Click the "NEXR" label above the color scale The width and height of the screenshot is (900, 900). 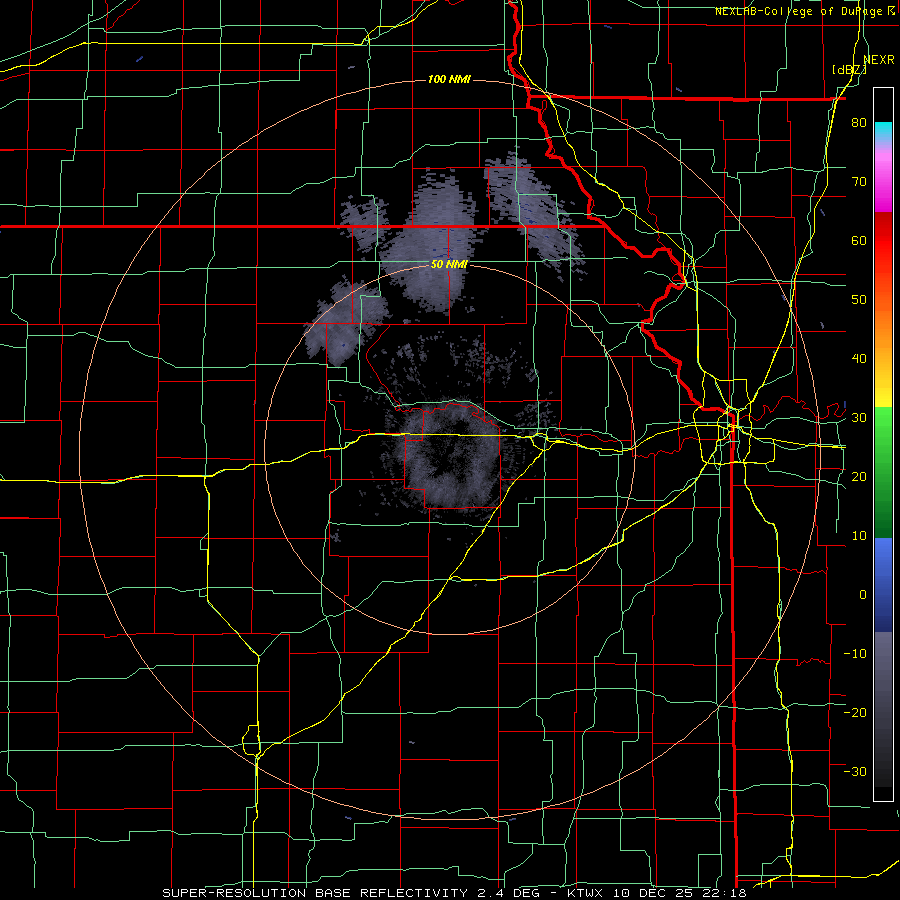click(879, 60)
